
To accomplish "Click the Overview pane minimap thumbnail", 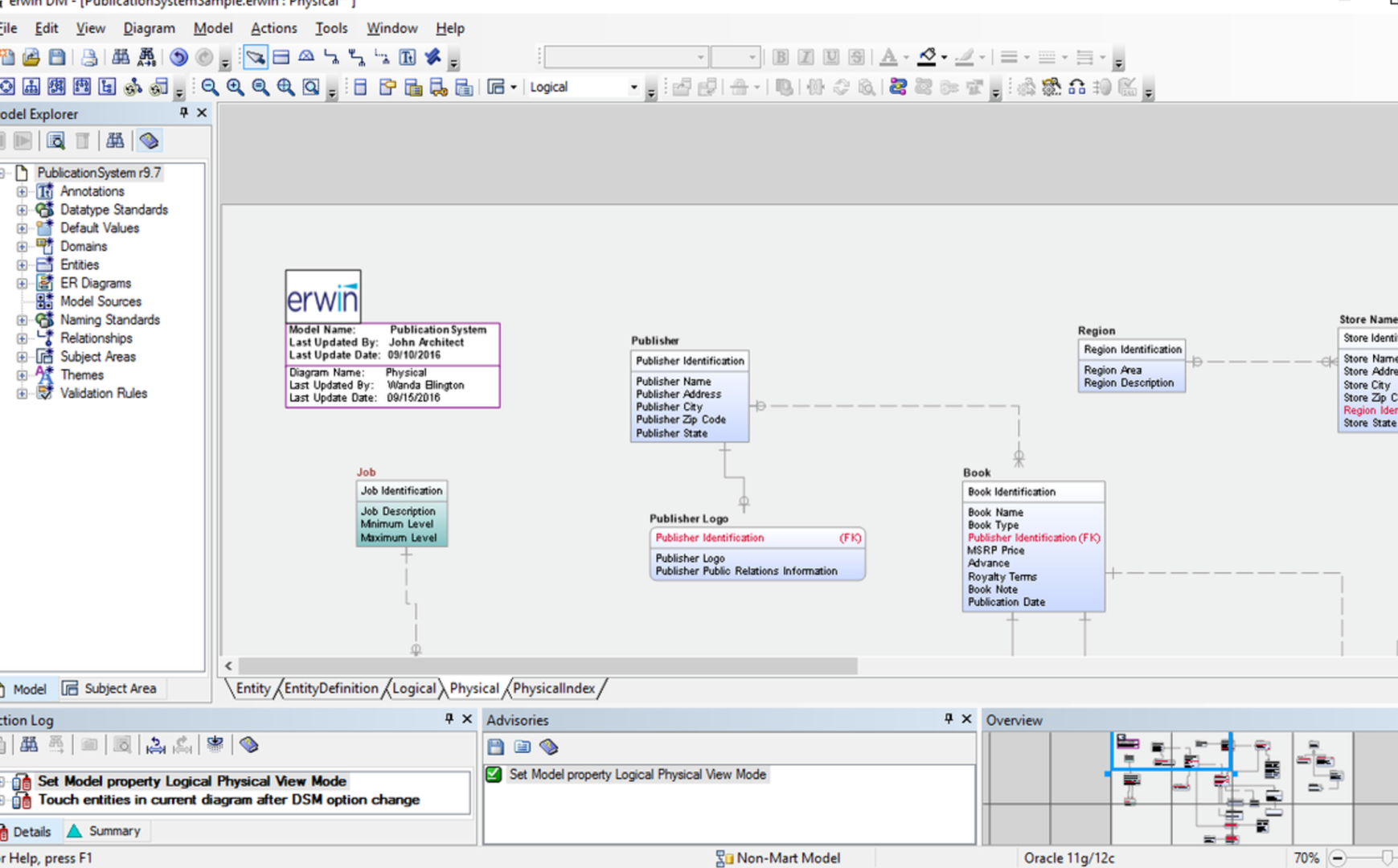I will (x=1190, y=788).
